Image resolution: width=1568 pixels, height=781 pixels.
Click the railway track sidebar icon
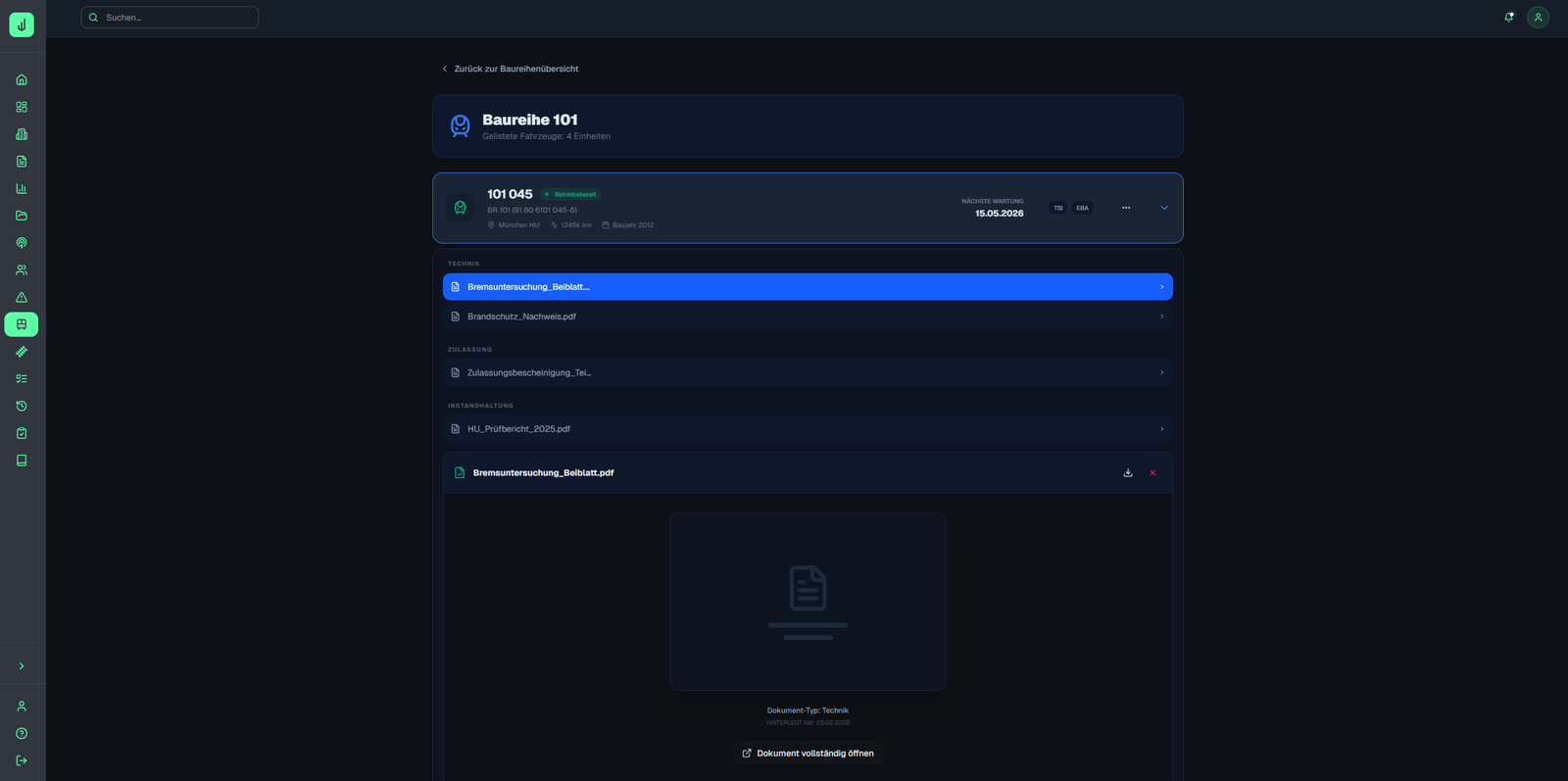pos(22,352)
